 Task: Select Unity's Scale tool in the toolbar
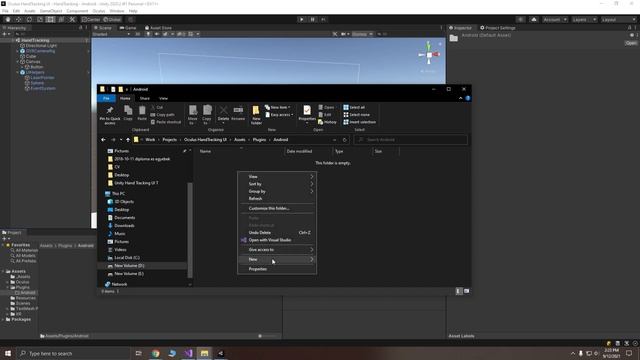[40, 19]
